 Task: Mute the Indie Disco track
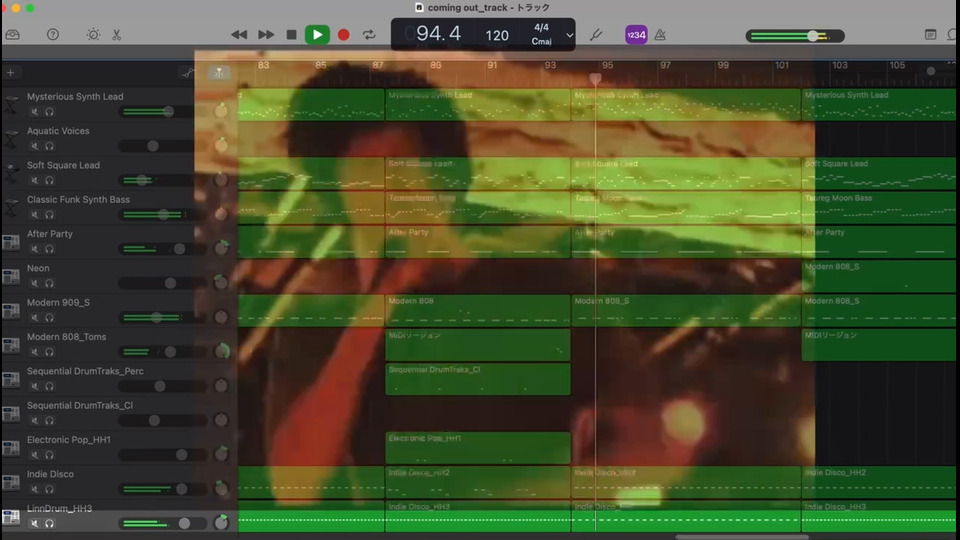(x=35, y=489)
